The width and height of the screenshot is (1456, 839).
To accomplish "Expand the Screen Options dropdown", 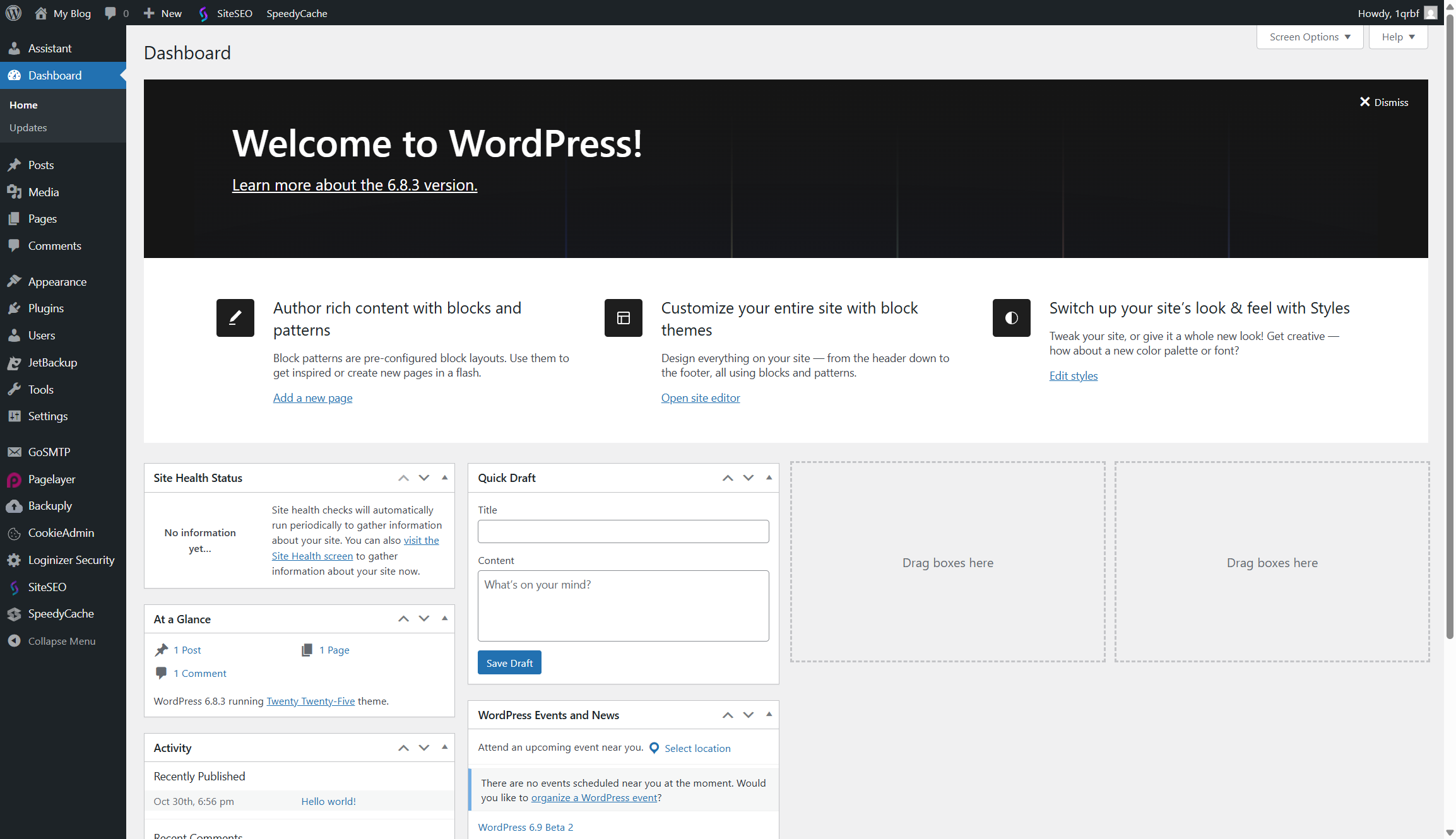I will point(1310,37).
